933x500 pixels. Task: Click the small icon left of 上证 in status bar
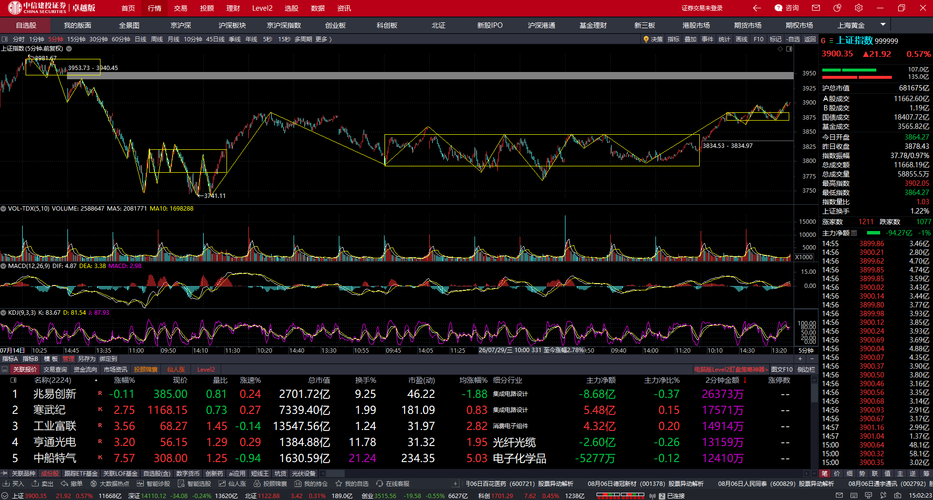[4, 495]
